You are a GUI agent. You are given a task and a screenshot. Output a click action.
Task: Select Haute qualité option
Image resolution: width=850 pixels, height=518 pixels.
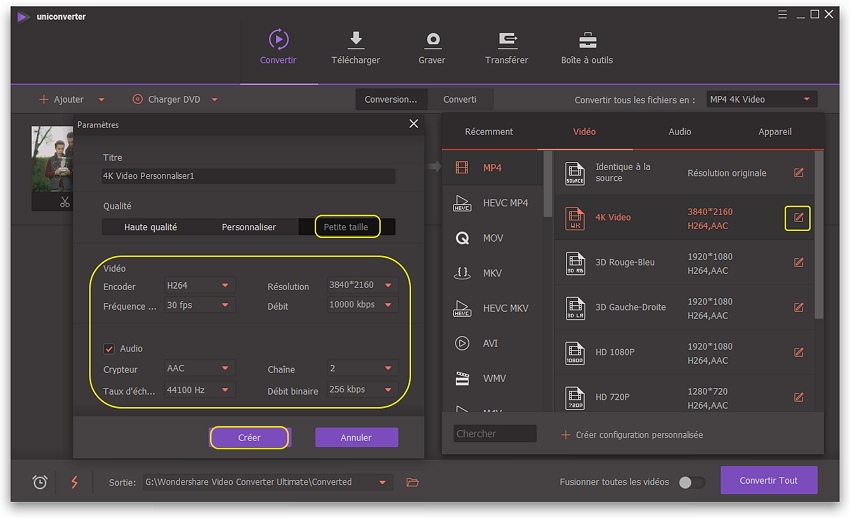[151, 227]
